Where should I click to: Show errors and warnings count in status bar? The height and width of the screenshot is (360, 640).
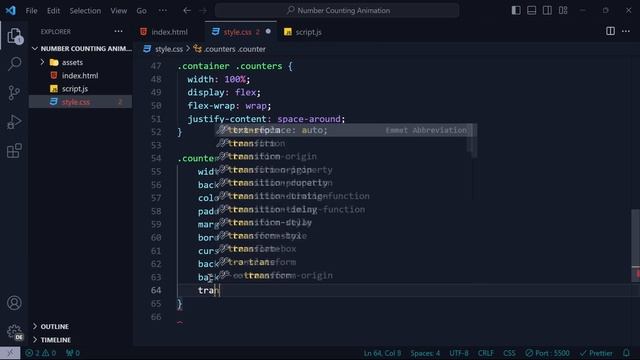pos(40,353)
